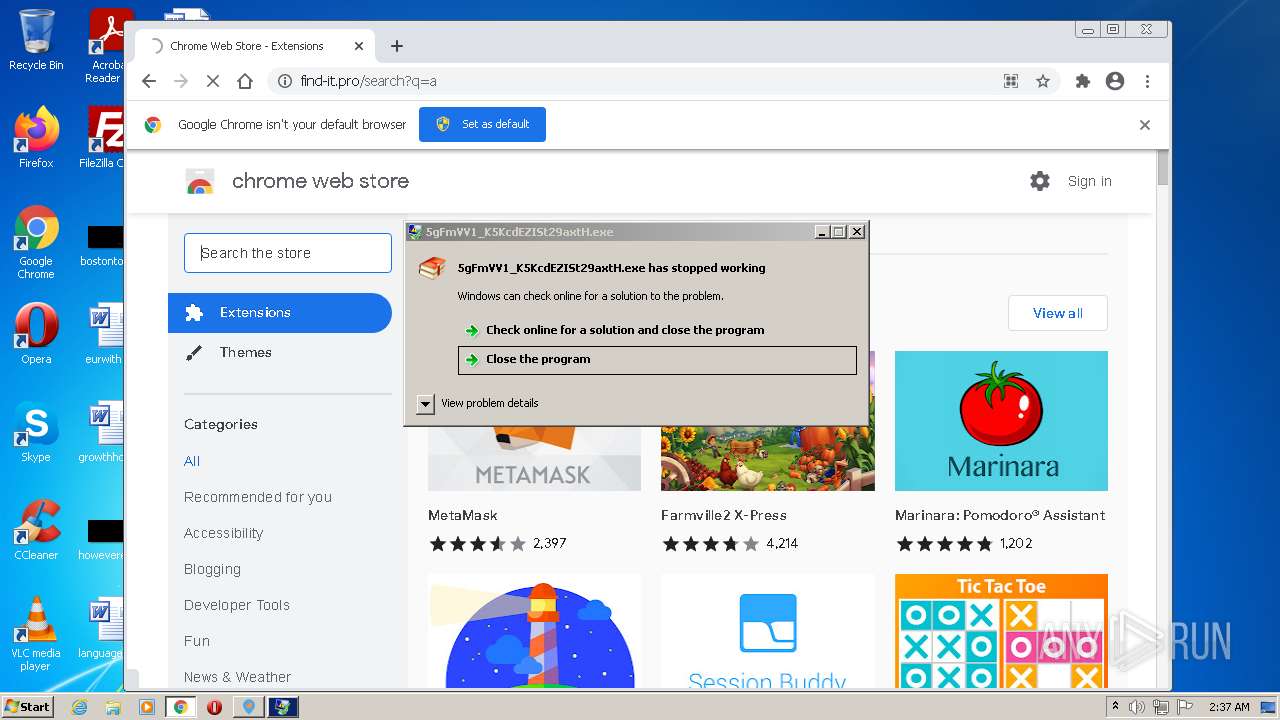Close the Chrome Web Store tab
1280x720 pixels.
pos(359,46)
